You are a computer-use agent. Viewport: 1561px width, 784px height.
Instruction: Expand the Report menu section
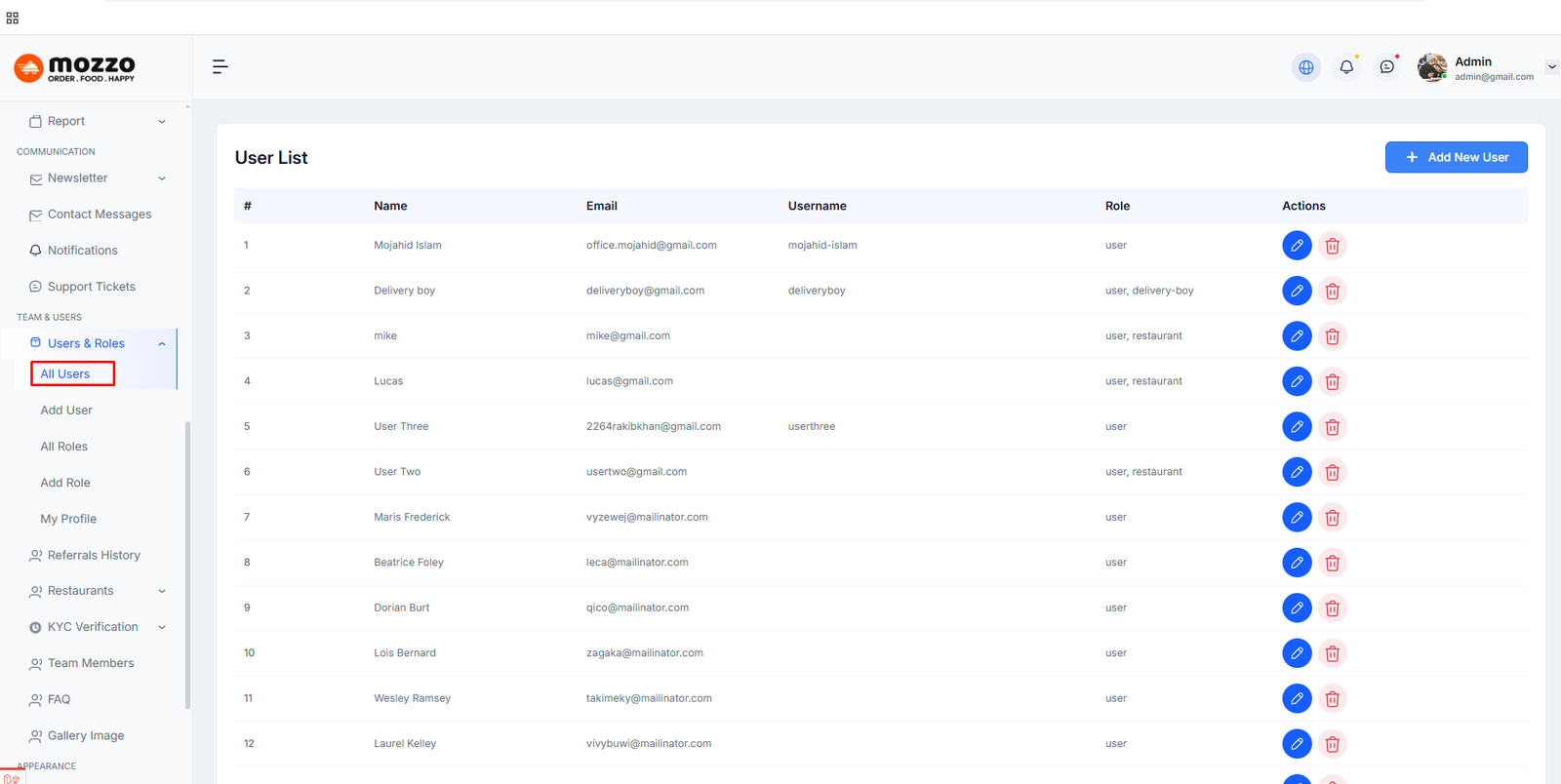(96, 121)
